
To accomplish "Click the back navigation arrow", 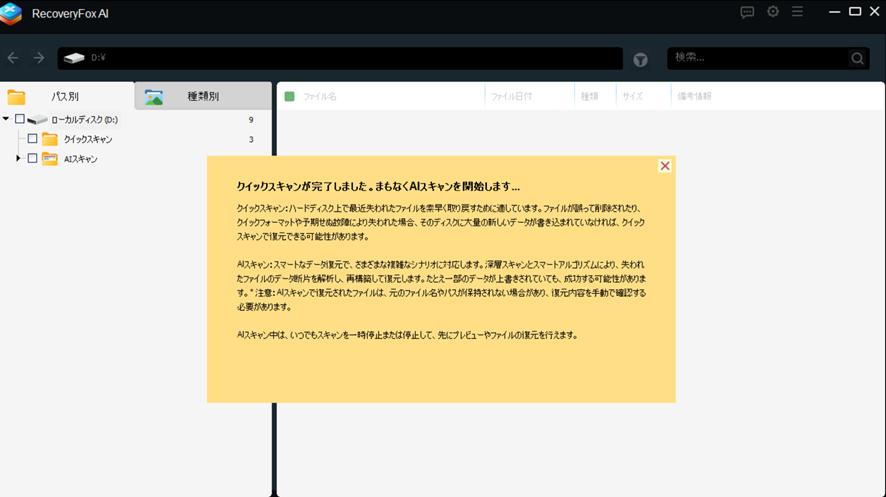I will (12, 58).
